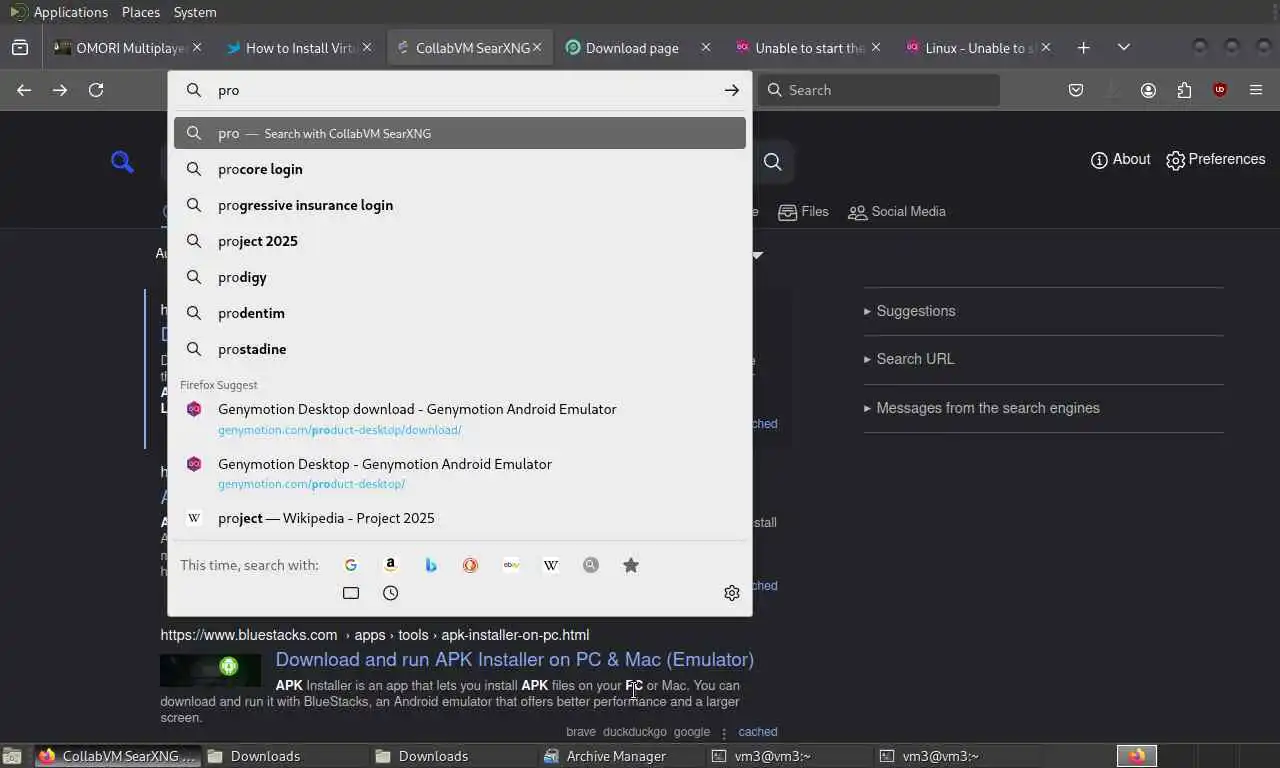This screenshot has width=1280, height=768.
Task: Click the toolbar Search field
Action: tap(880, 90)
